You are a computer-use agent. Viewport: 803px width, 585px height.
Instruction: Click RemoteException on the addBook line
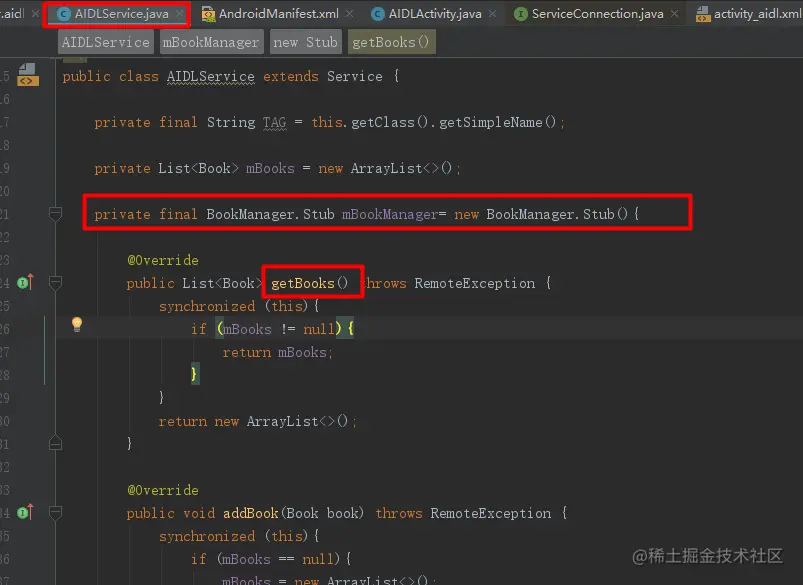491,513
